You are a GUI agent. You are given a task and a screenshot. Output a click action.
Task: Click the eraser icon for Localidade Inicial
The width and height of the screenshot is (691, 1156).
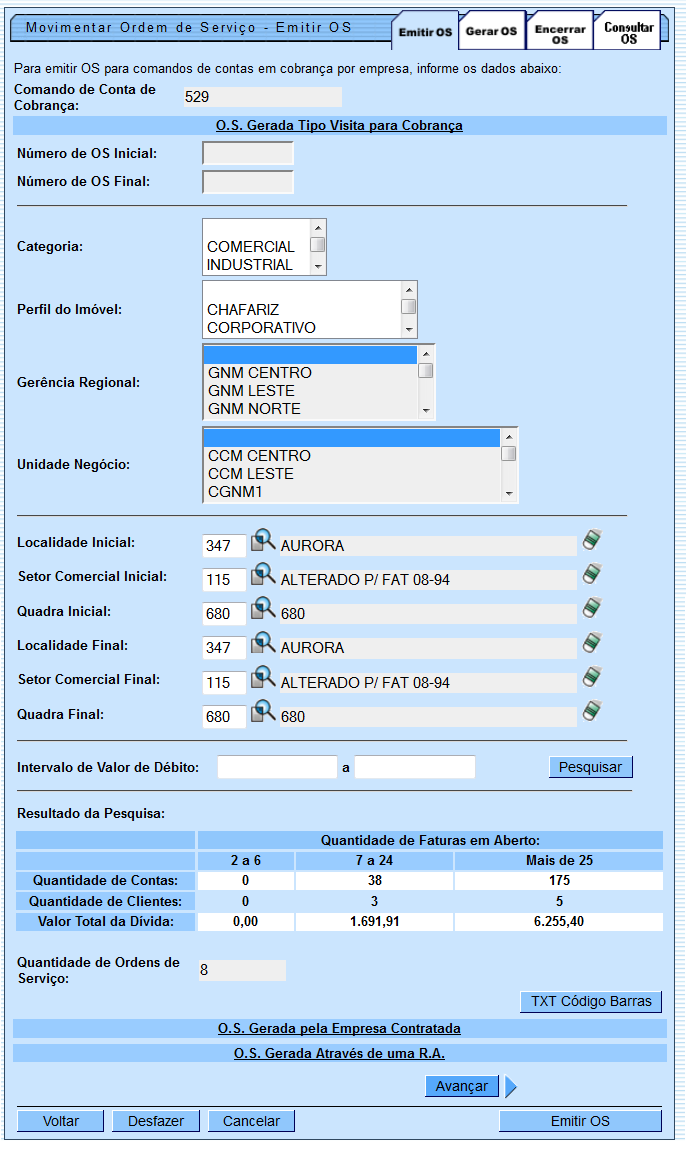coord(592,541)
